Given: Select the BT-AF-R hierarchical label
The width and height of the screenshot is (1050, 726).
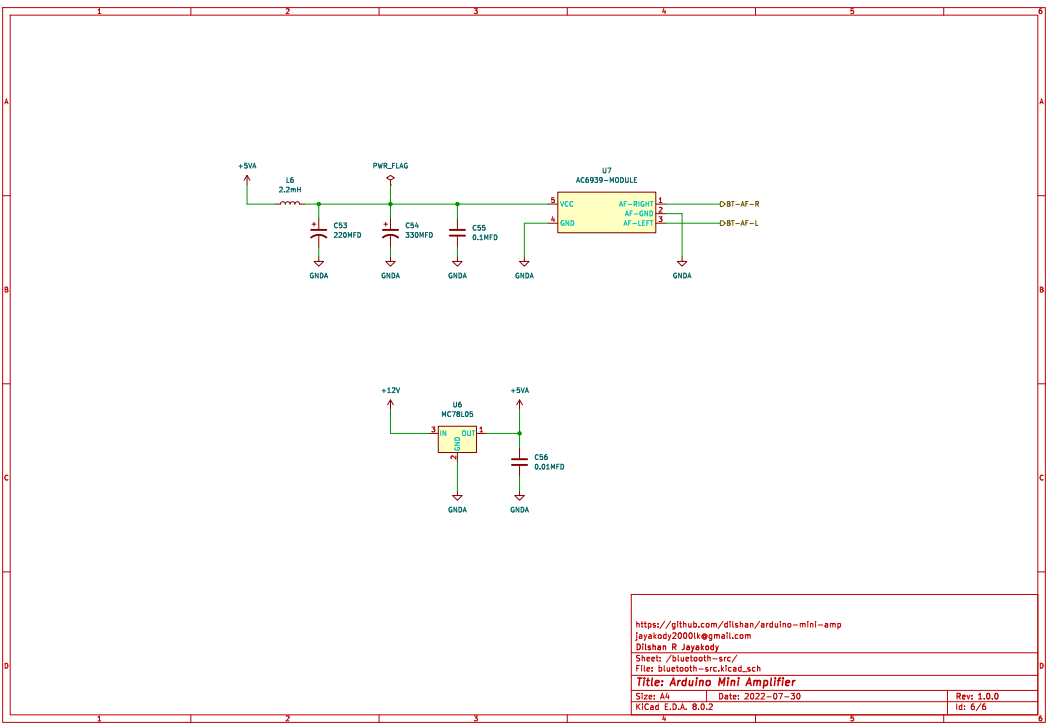Looking at the screenshot, I should pos(740,203).
